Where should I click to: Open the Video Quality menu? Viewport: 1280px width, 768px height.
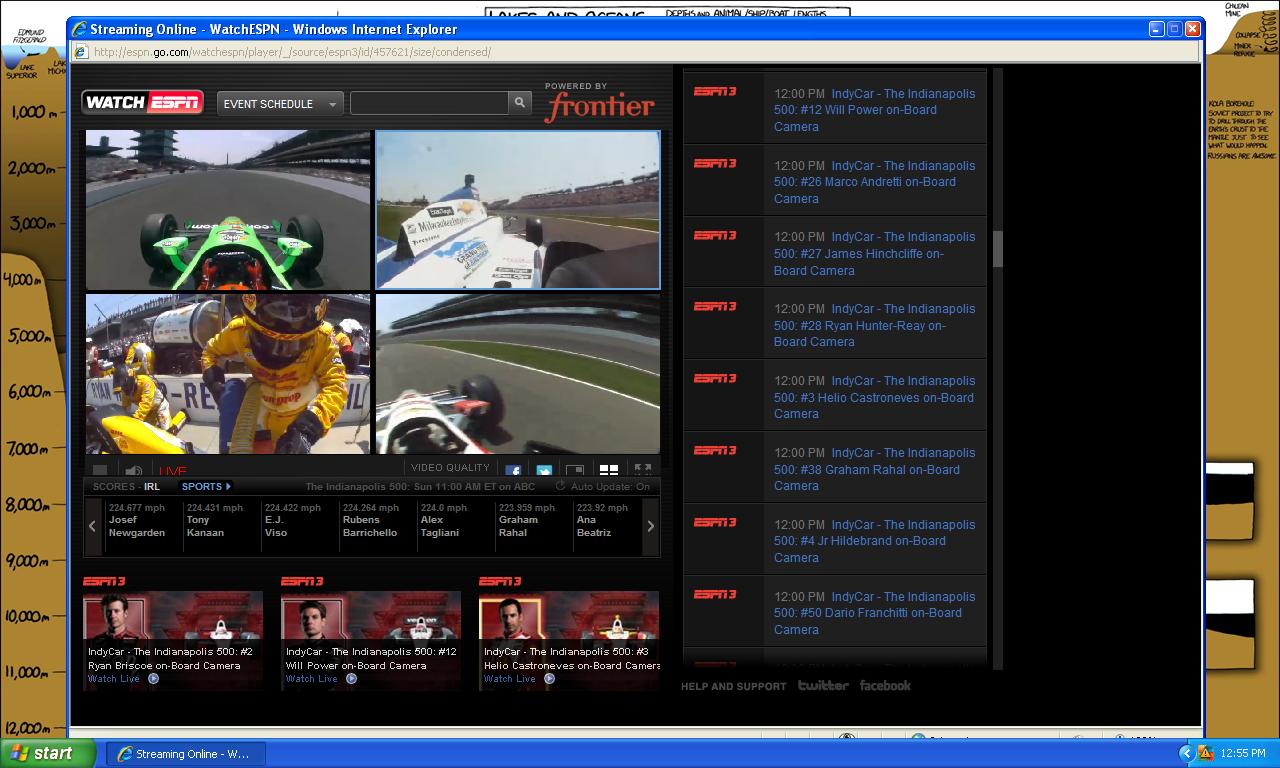(450, 468)
